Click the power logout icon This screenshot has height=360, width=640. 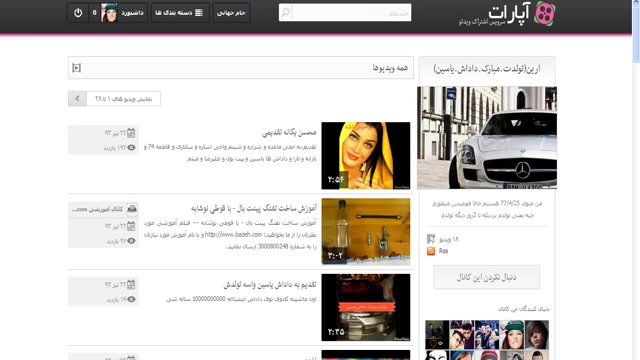78,13
